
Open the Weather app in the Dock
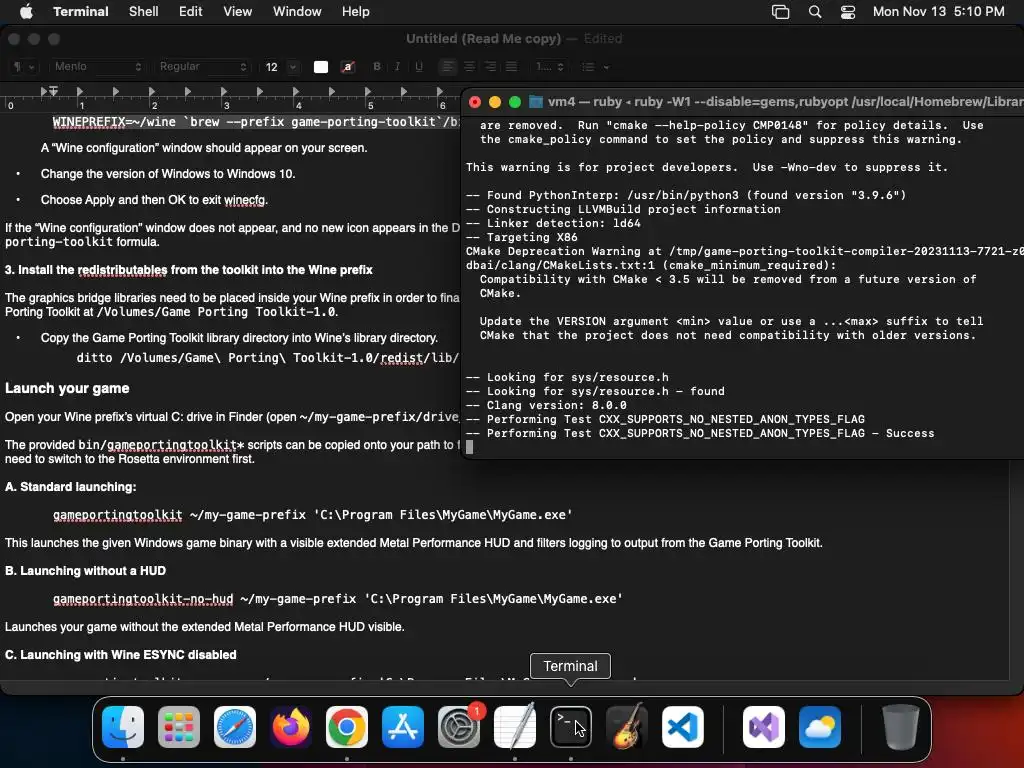820,726
